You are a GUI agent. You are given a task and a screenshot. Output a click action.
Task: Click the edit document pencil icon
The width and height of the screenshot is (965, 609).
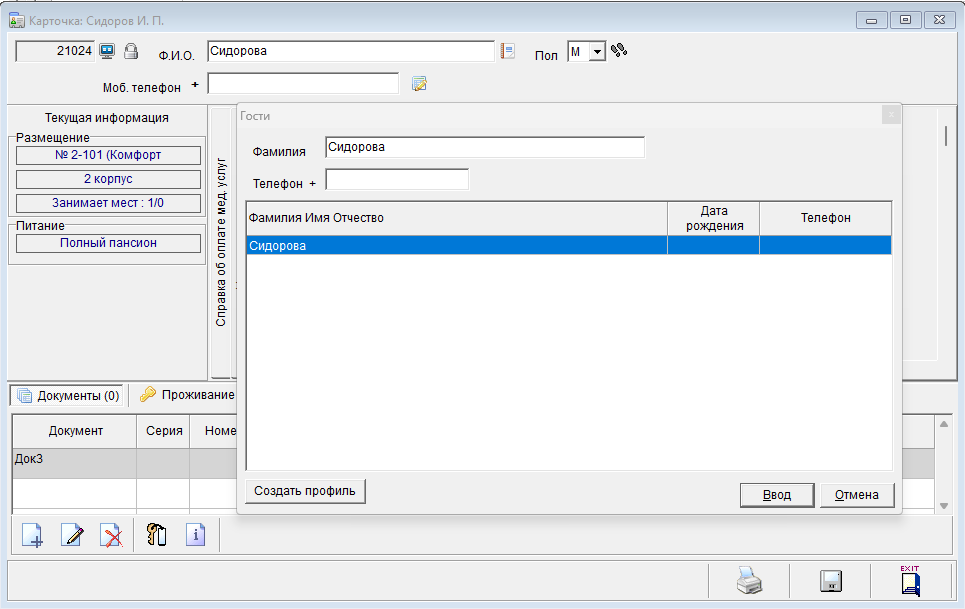coord(72,535)
